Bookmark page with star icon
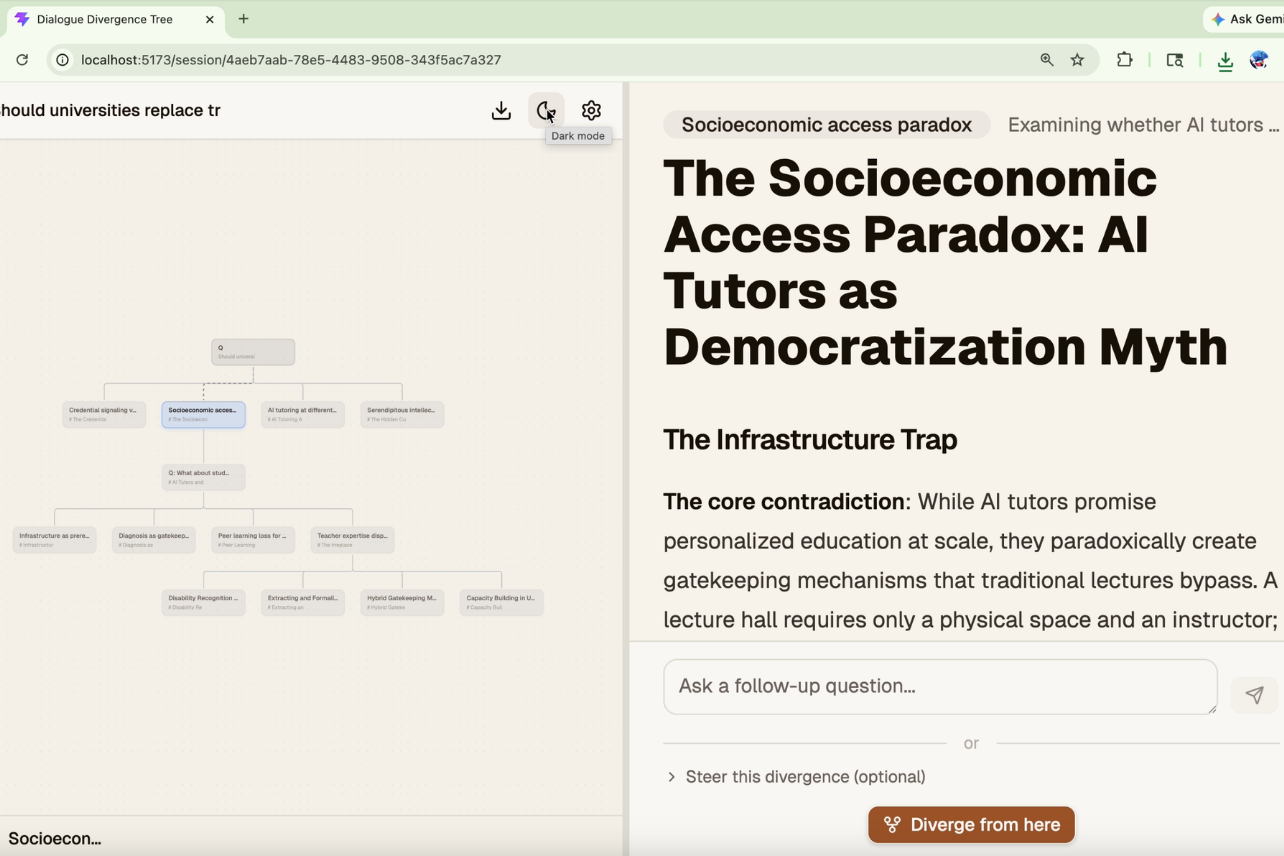 (x=1077, y=60)
